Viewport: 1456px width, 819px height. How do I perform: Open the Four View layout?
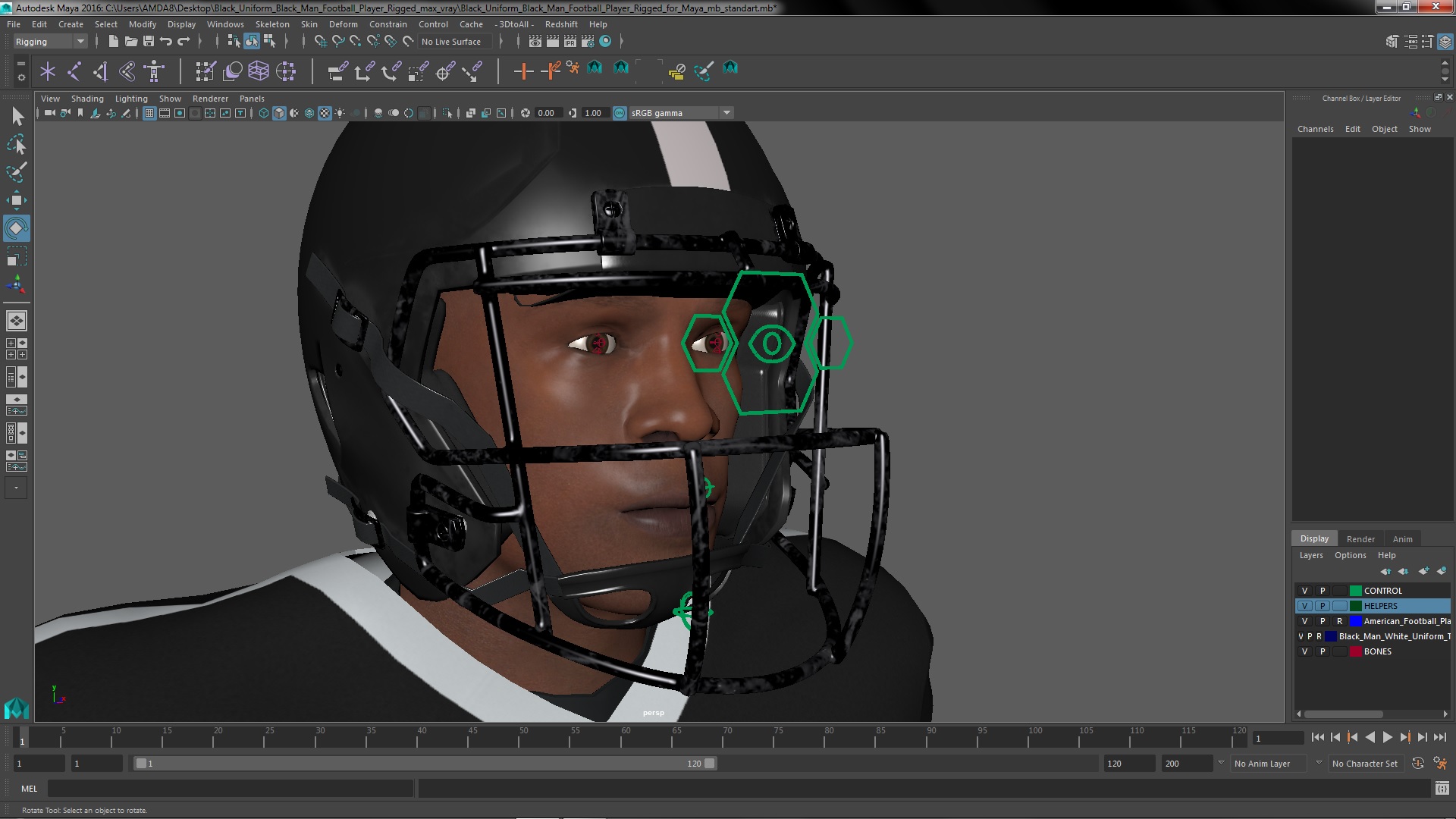pos(17,349)
